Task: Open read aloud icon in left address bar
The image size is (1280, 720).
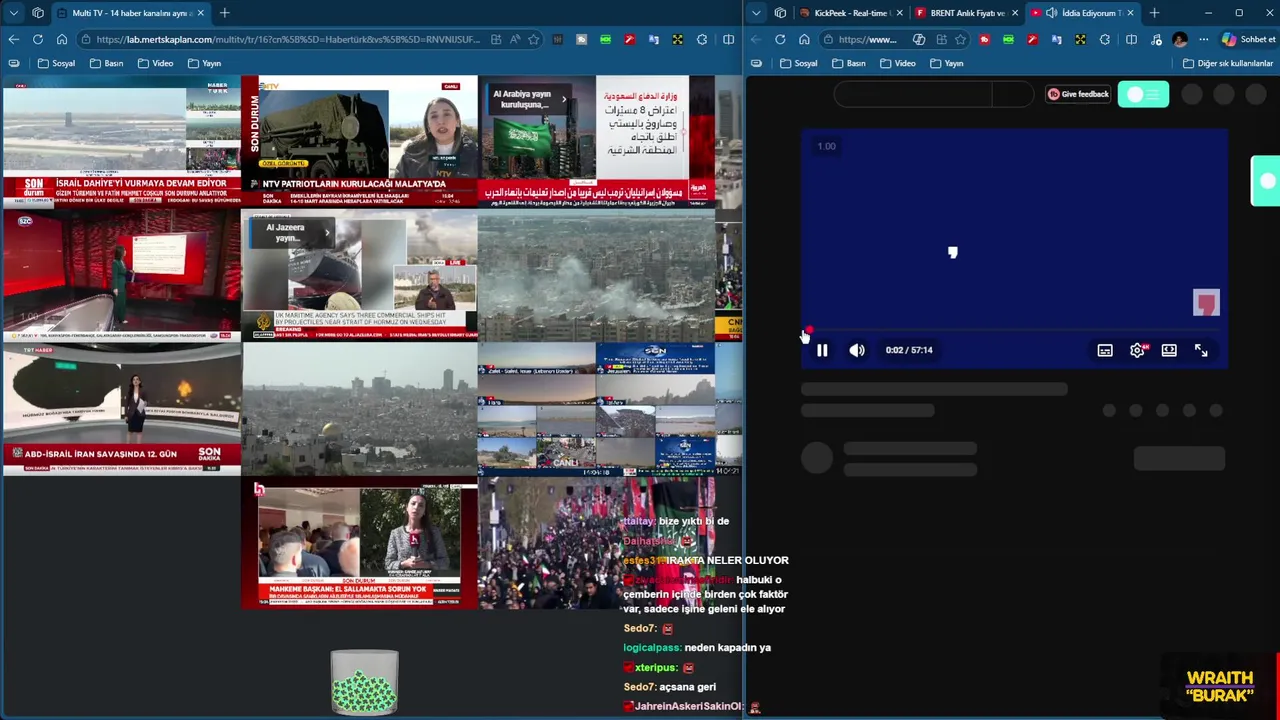Action: 515,39
